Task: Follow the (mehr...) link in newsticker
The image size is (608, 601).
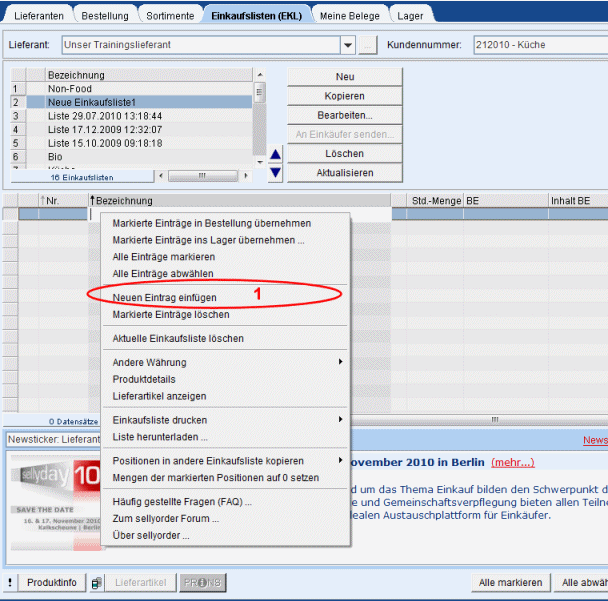Action: pyautogui.click(x=512, y=463)
